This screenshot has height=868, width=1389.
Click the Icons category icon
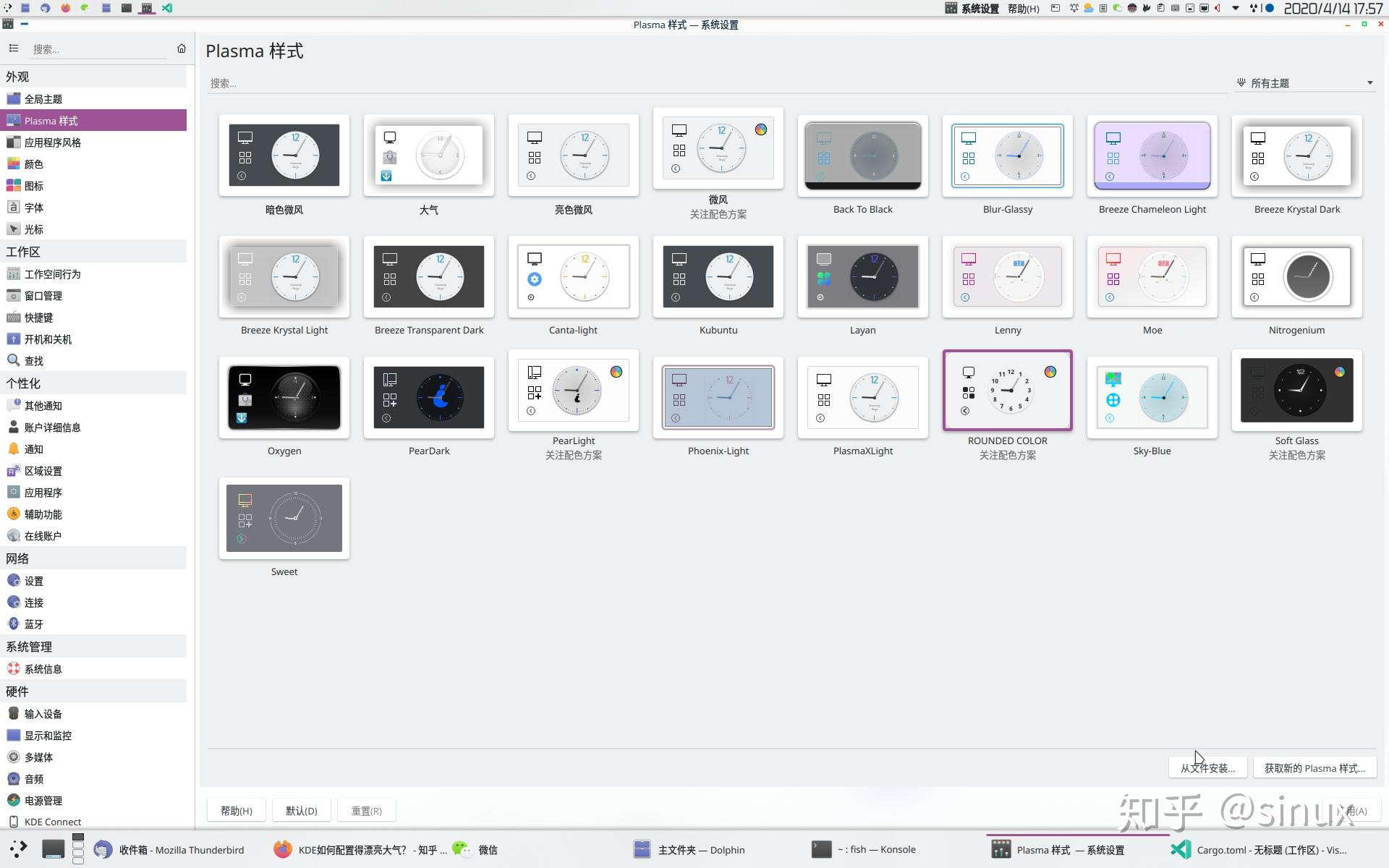coord(13,186)
